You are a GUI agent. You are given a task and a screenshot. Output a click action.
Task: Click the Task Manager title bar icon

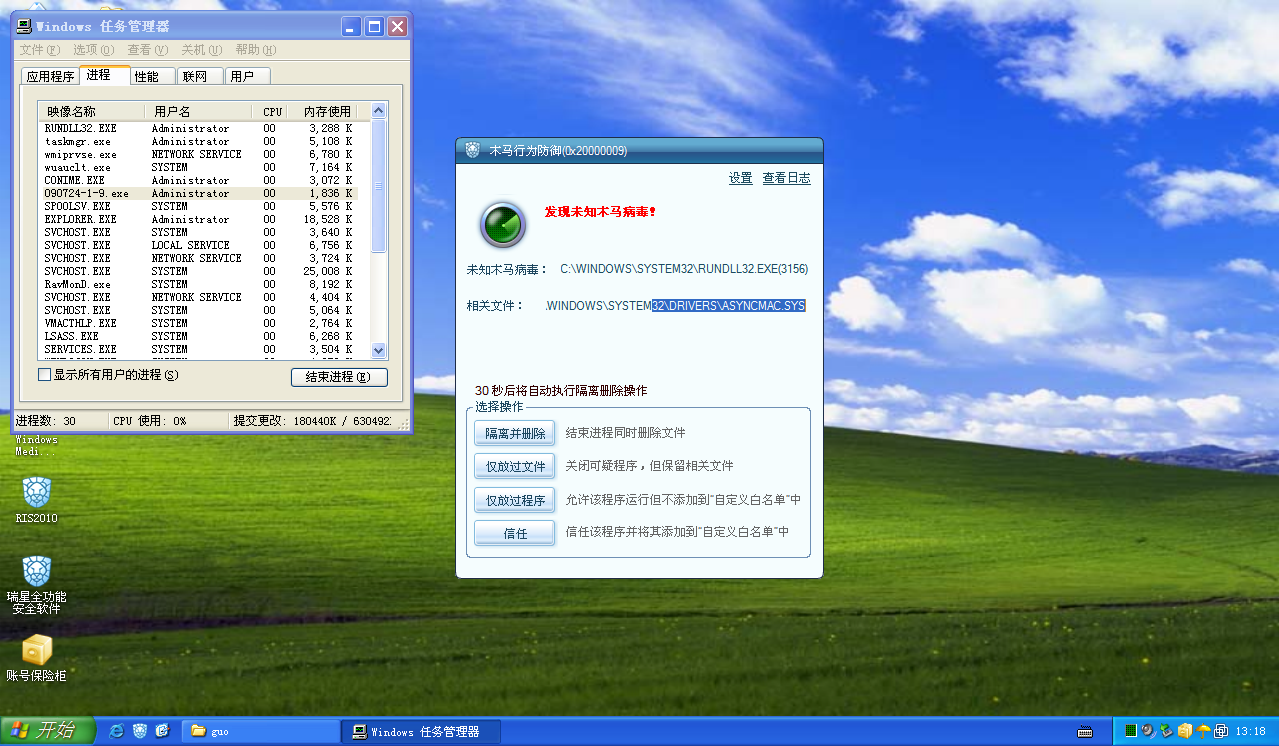25,26
